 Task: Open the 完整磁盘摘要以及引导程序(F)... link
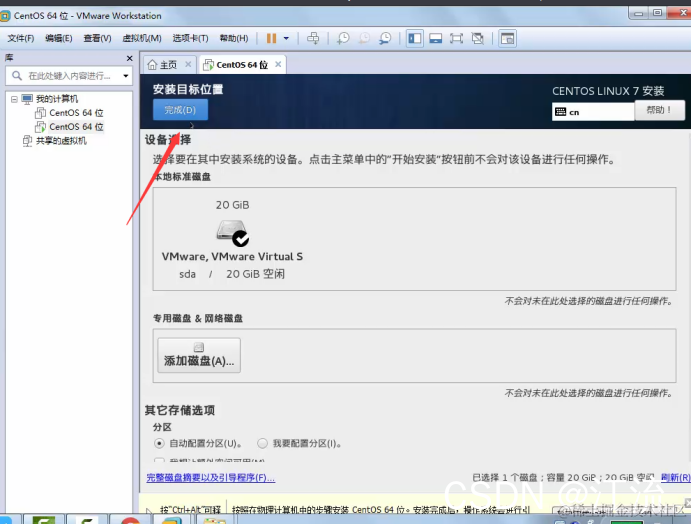pos(211,478)
